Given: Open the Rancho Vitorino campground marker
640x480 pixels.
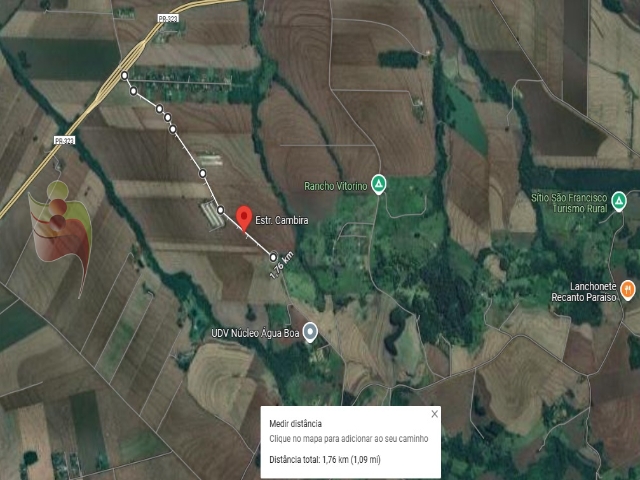Looking at the screenshot, I should 379,184.
